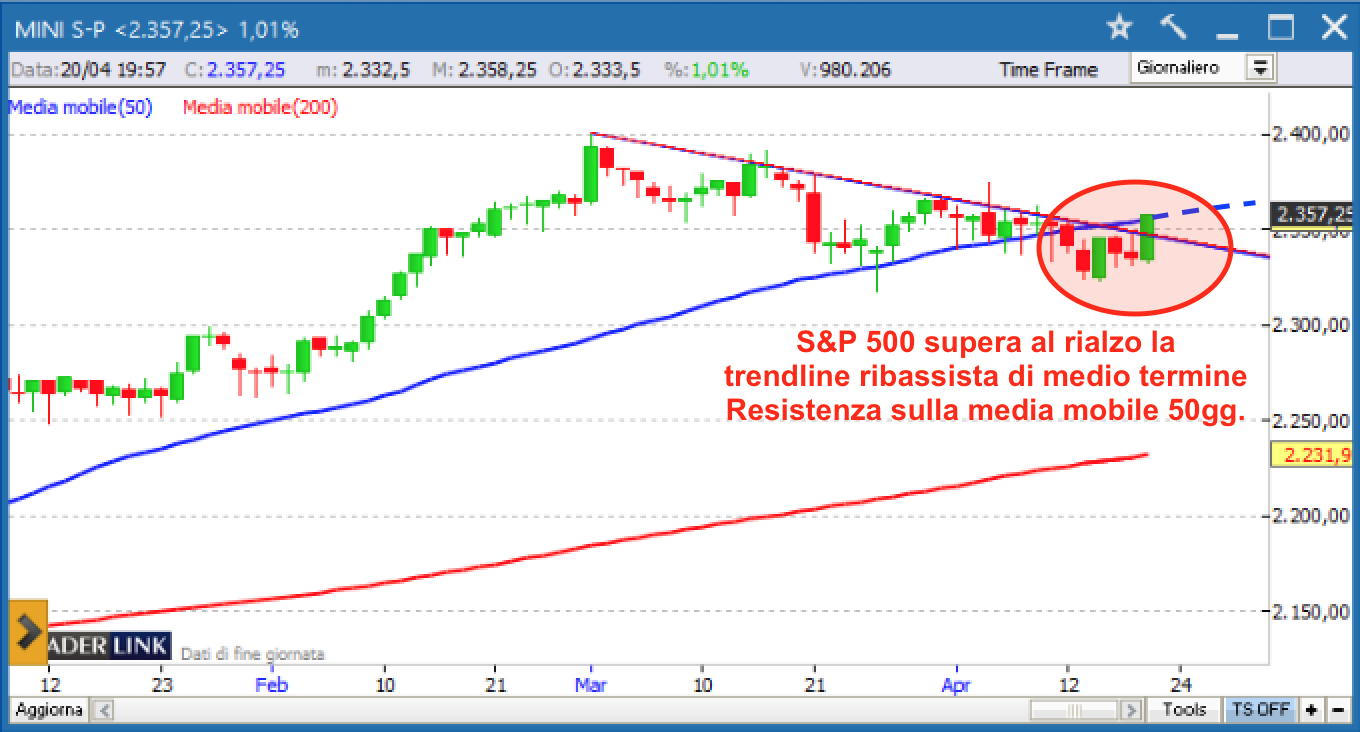Click the Aggiorna button

[48, 710]
